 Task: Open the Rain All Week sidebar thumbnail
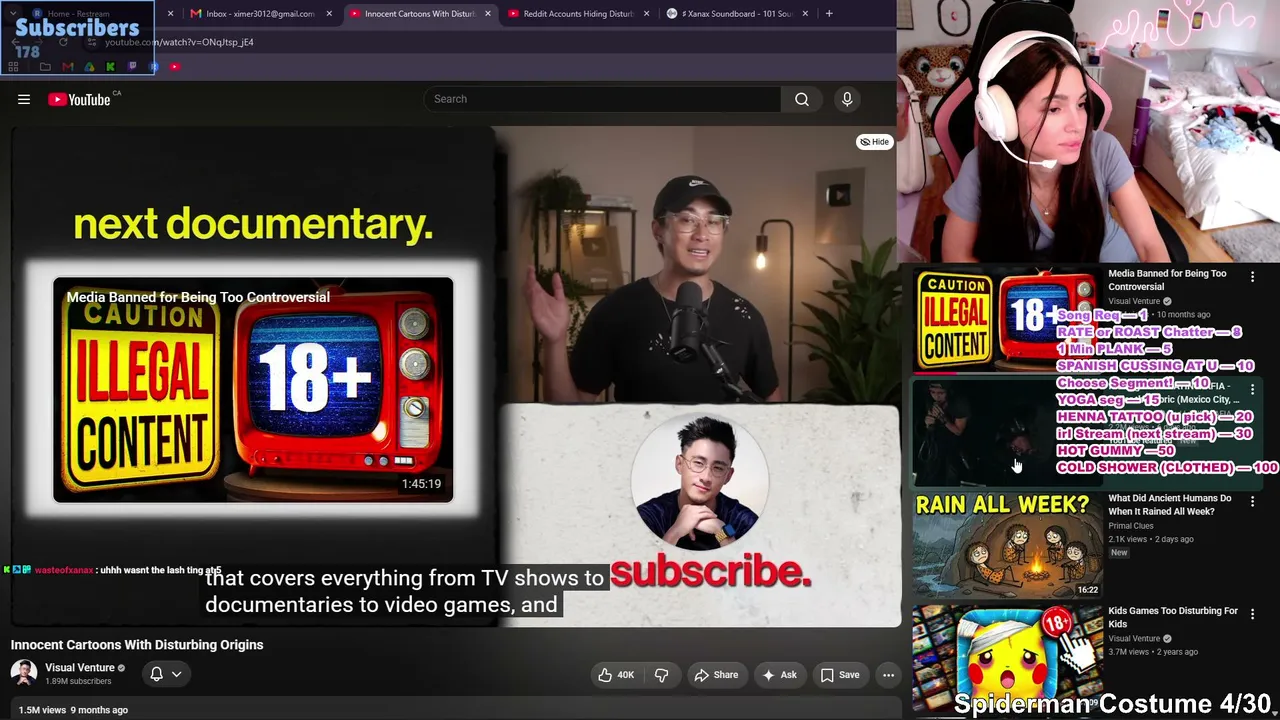click(1006, 545)
